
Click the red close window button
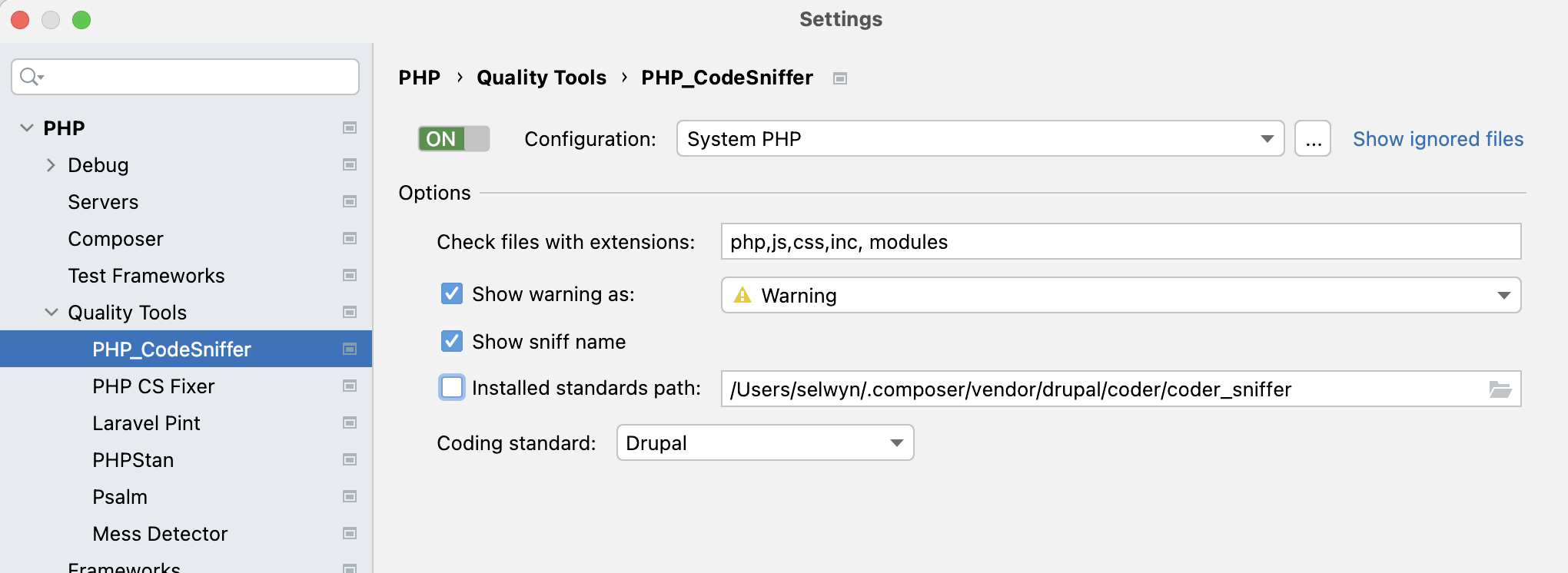(x=20, y=20)
